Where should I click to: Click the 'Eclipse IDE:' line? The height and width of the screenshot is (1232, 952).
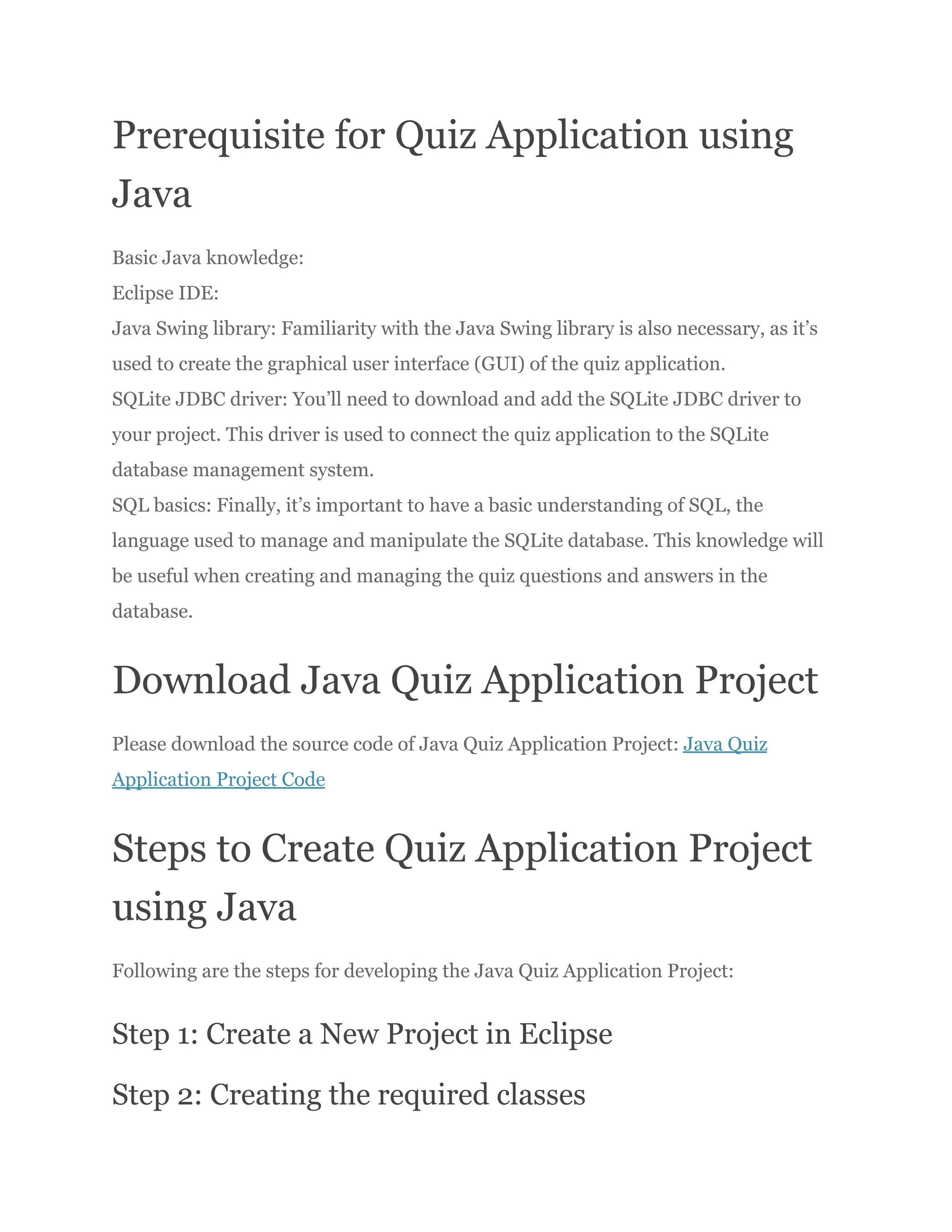(165, 293)
